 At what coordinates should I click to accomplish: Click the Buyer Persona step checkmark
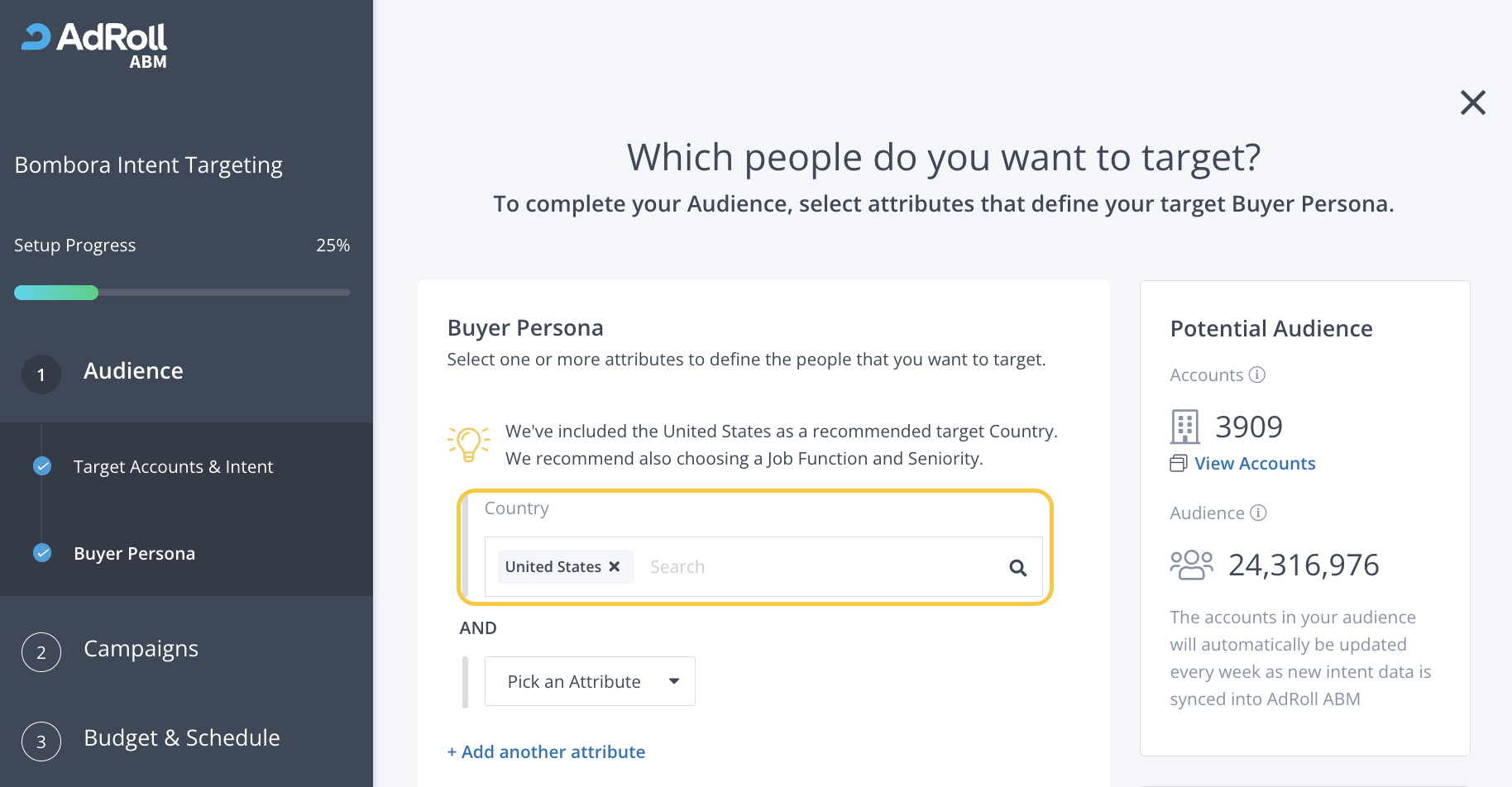[42, 552]
